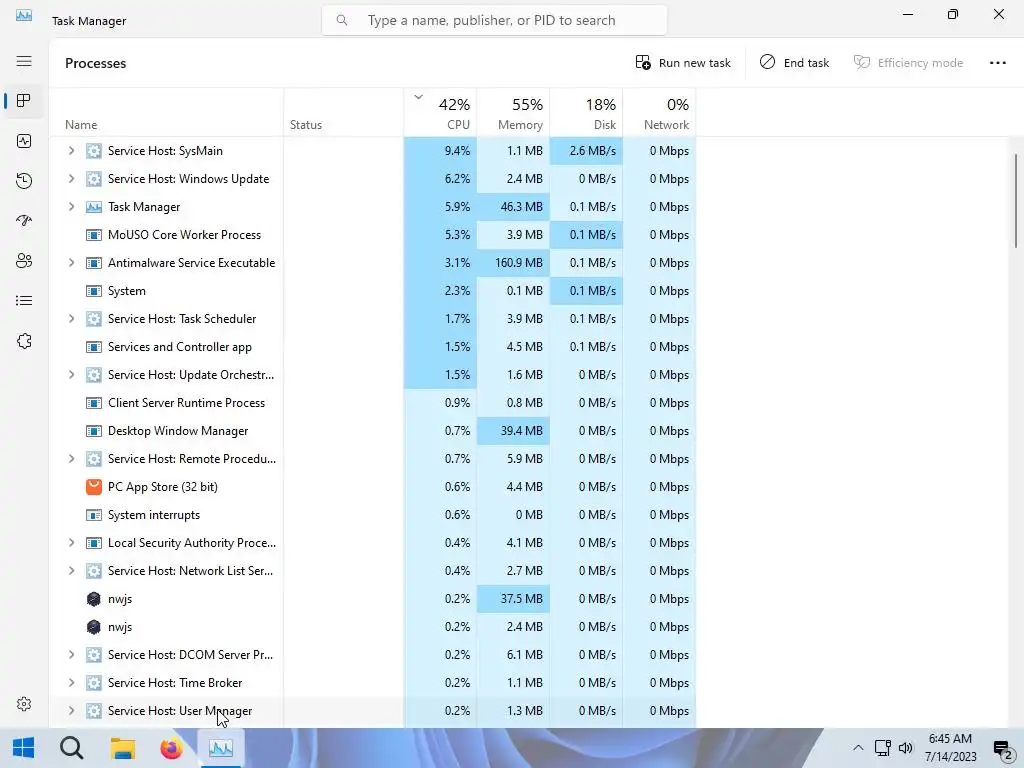Click the 37.5 MB memory cell
1024x768 pixels.
[513, 599]
